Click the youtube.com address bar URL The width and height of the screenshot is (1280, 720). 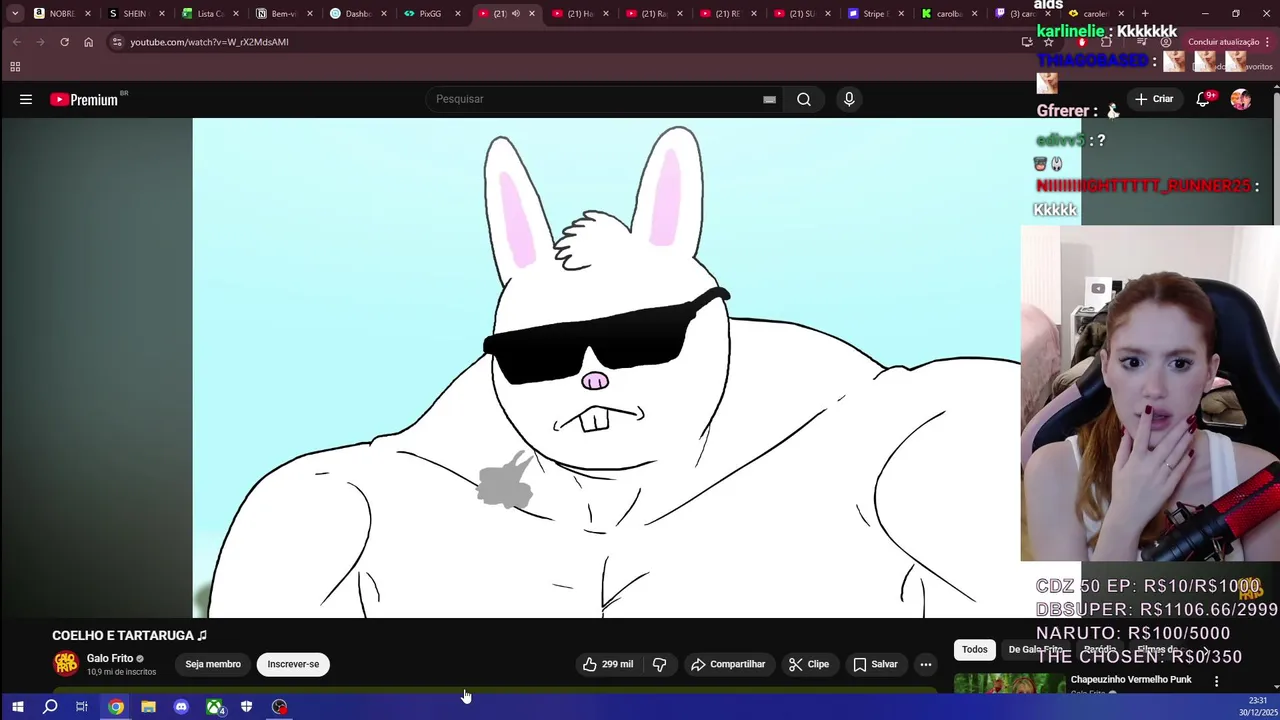[209, 42]
